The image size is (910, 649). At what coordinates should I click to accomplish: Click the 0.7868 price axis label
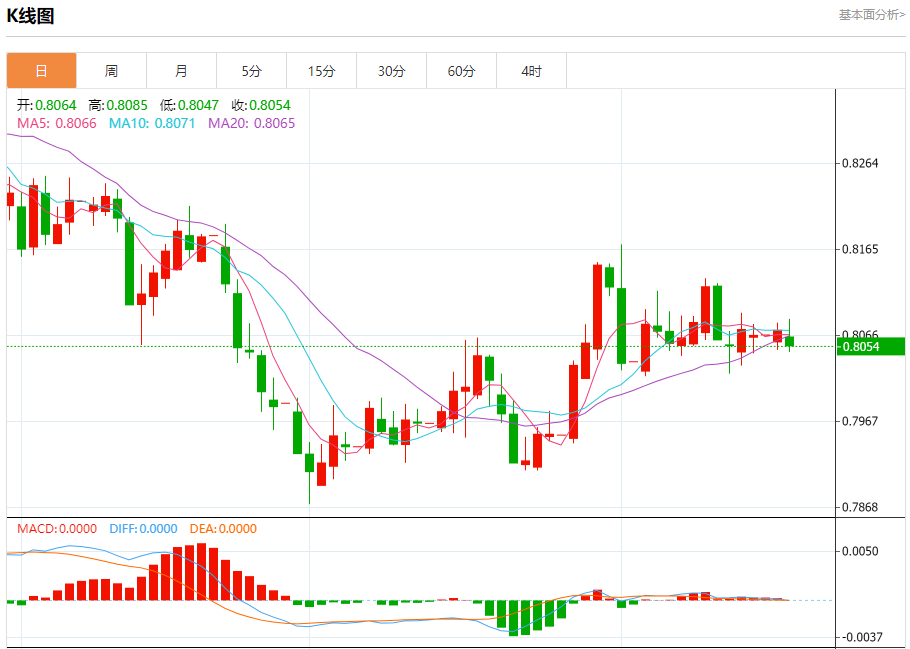tap(860, 507)
